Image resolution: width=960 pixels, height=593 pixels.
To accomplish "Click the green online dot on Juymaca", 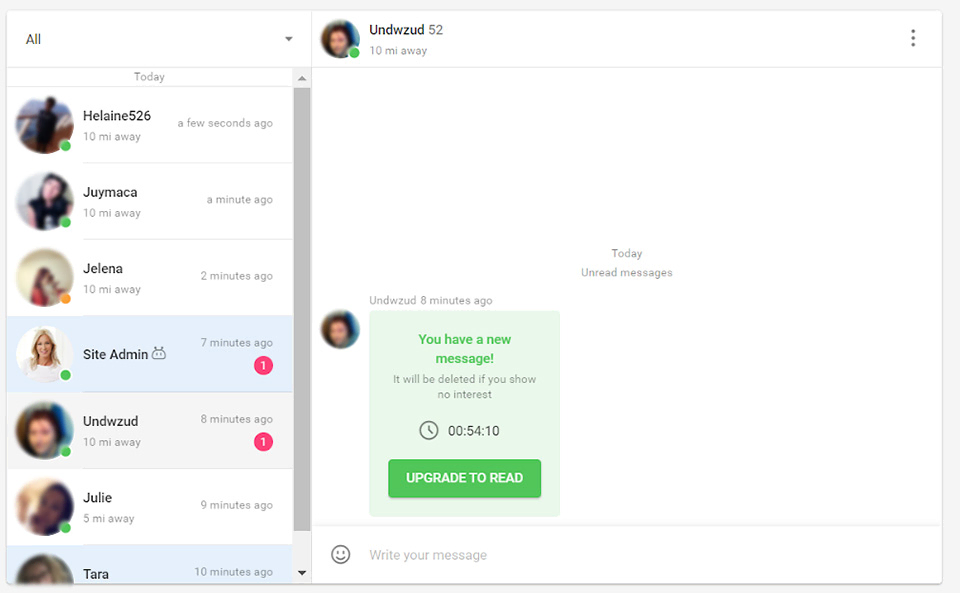I will click(x=65, y=222).
